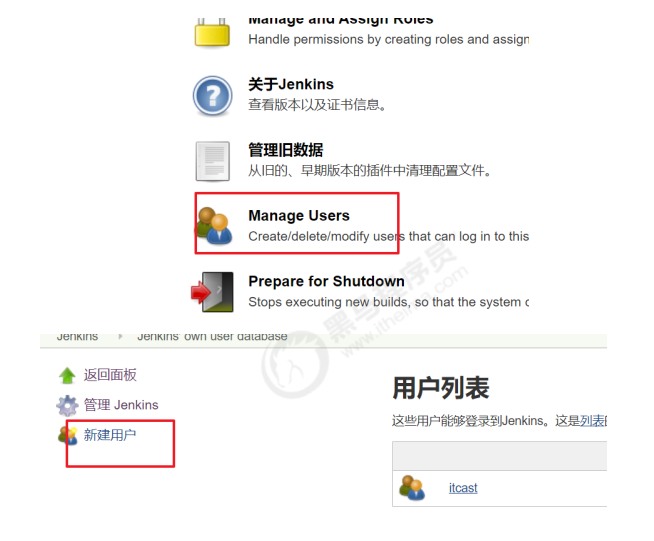Open Manage and Assign Roles heading
The height and width of the screenshot is (541, 654).
[341, 20]
